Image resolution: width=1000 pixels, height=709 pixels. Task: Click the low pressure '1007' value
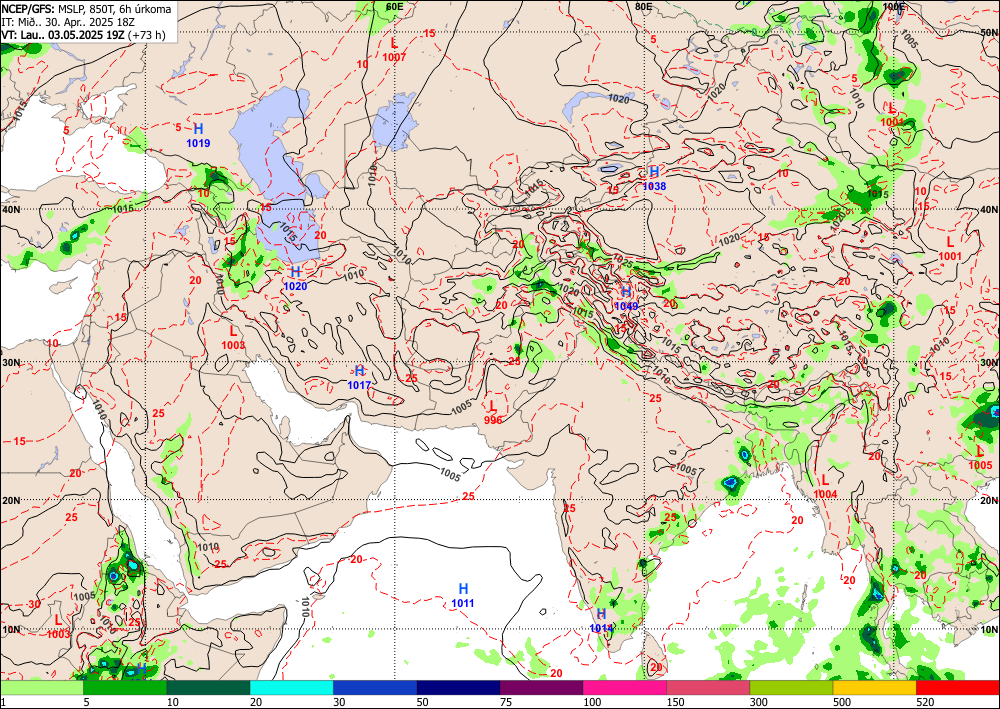[x=395, y=57]
